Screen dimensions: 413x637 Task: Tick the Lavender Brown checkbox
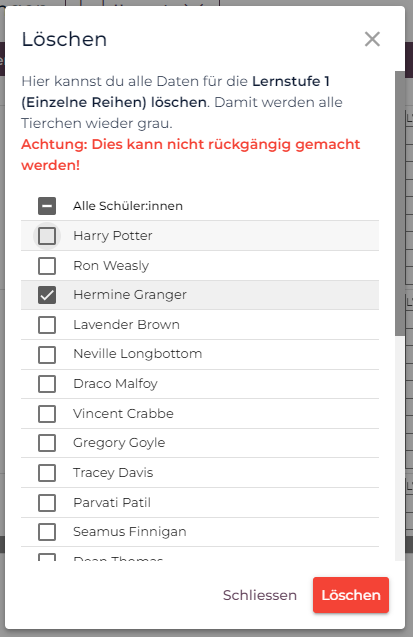[47, 325]
